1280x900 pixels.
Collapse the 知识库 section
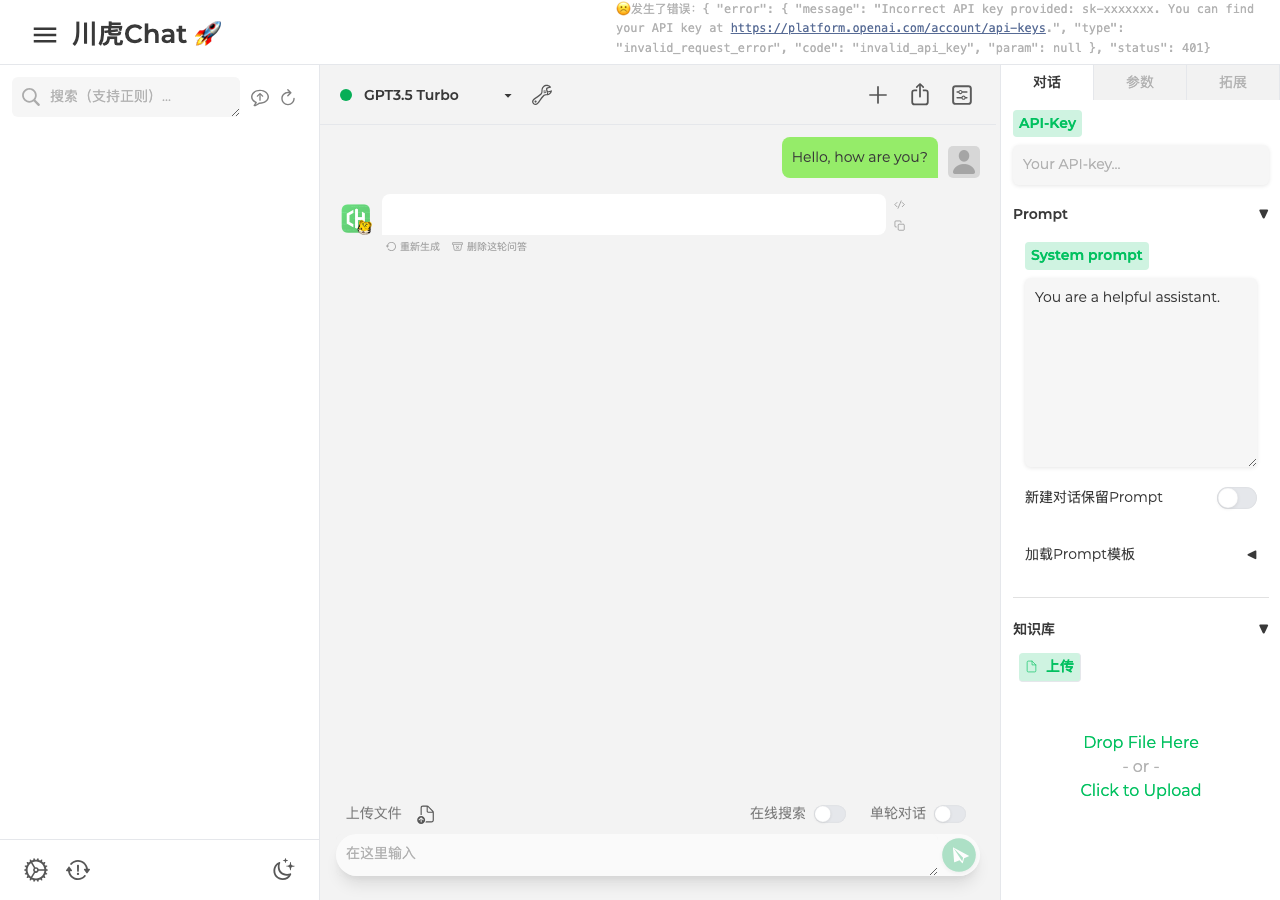[x=1141, y=629]
